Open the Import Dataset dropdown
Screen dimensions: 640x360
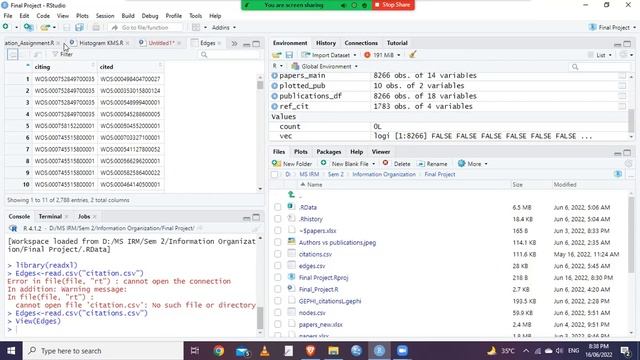(x=329, y=55)
